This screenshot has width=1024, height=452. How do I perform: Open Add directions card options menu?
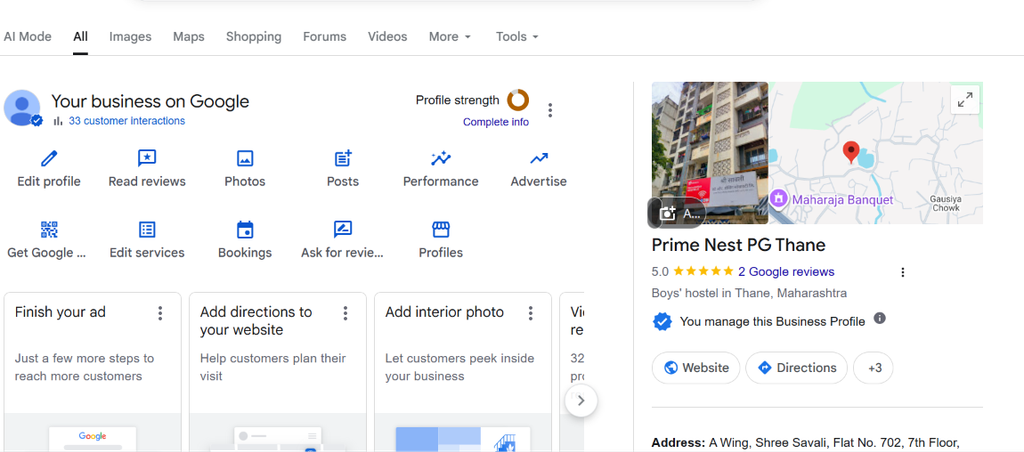point(345,314)
